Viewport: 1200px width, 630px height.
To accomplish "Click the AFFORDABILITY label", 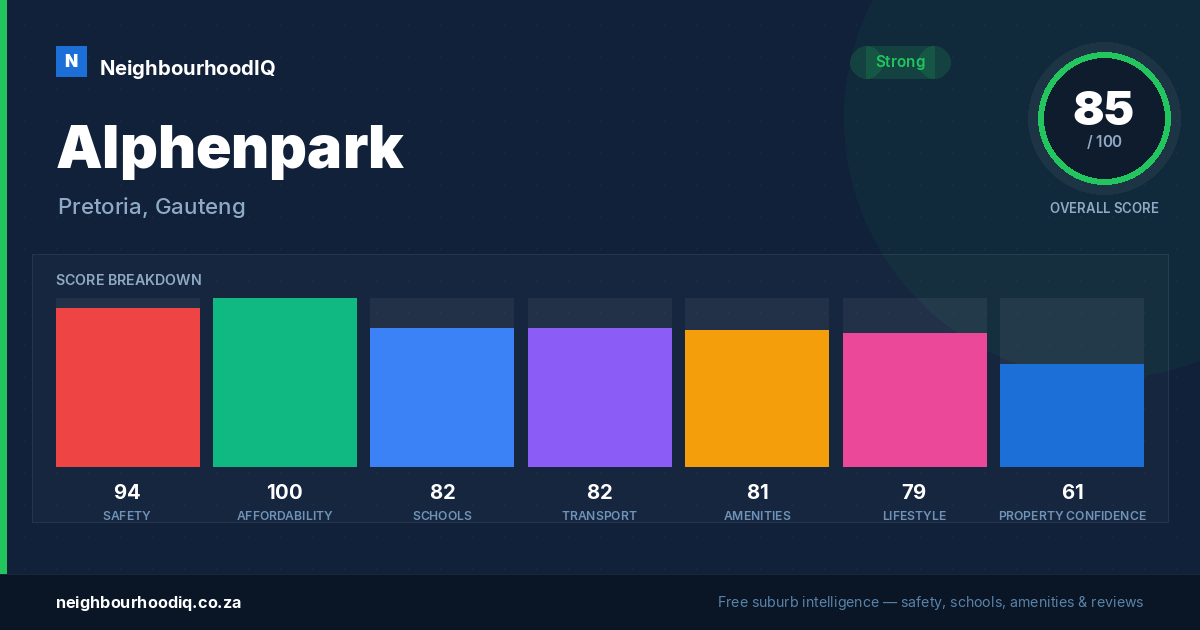I will pyautogui.click(x=285, y=516).
